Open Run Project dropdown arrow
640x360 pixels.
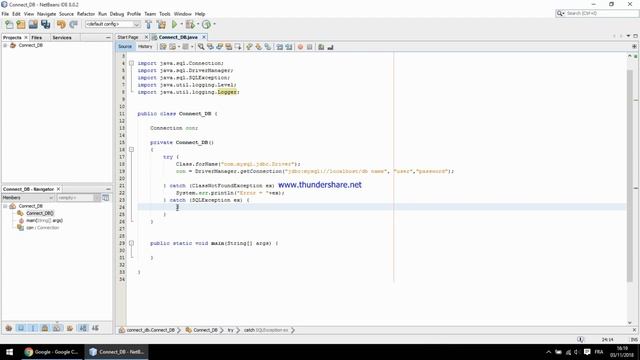182,24
